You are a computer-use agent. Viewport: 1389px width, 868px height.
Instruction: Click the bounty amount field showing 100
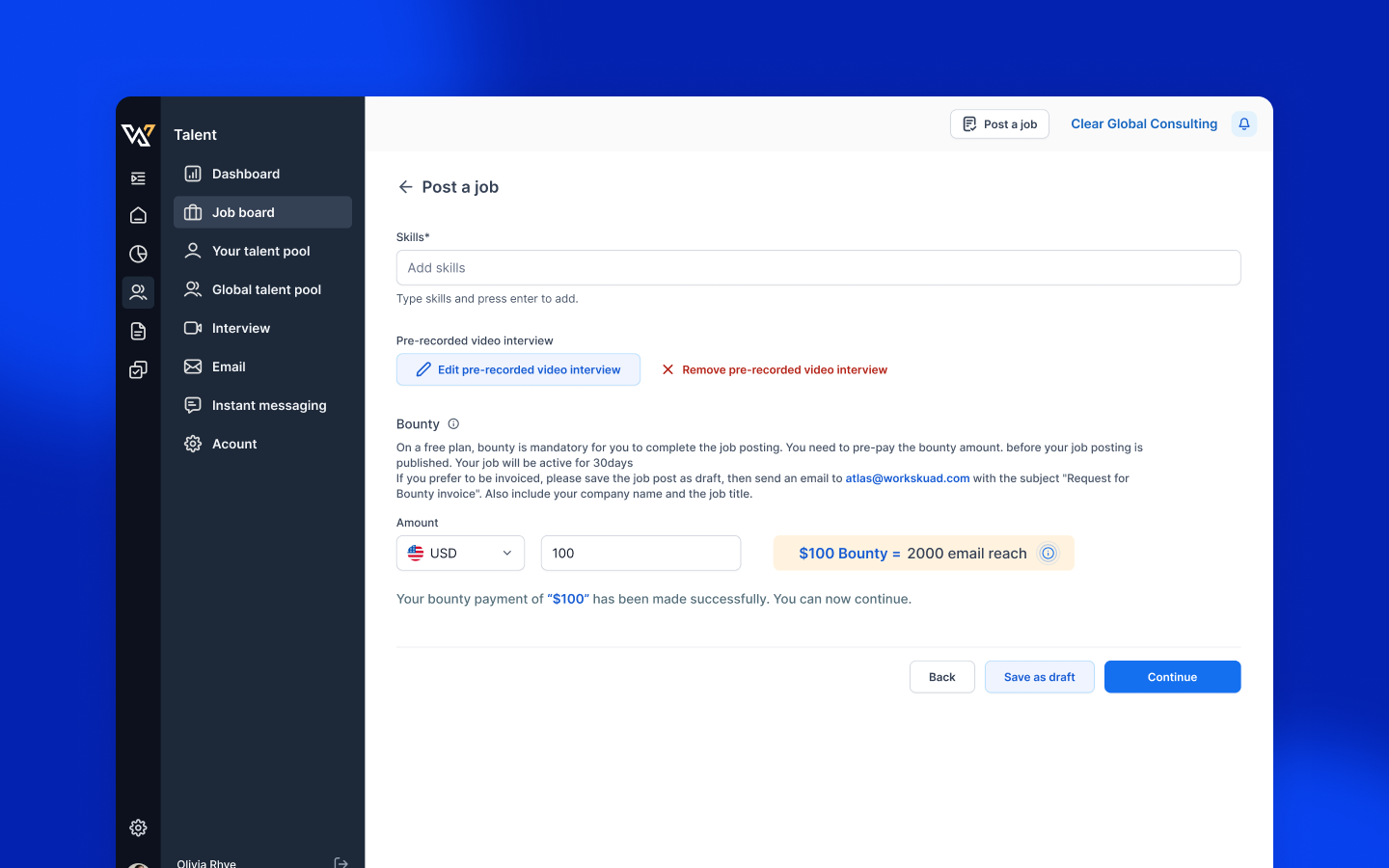[640, 554]
